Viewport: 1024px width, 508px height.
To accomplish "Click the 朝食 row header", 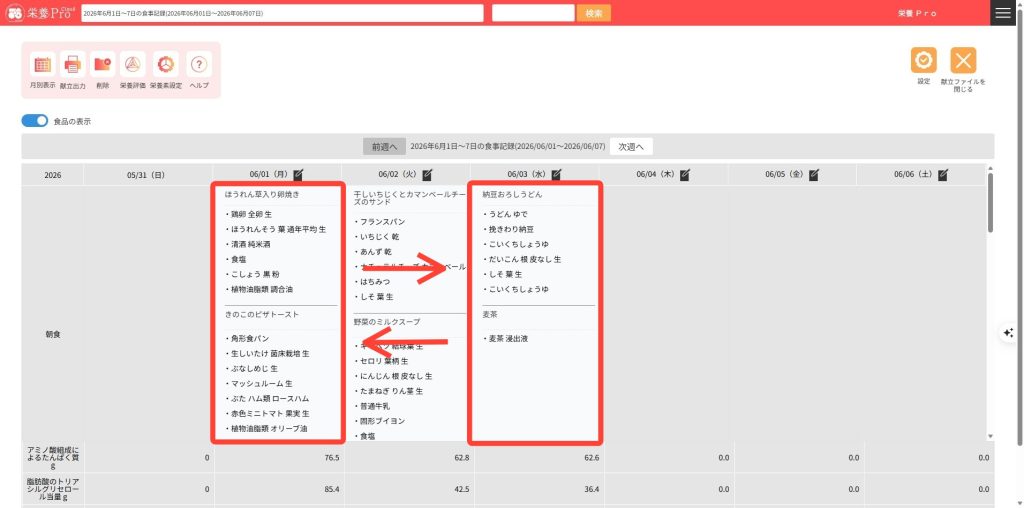I will click(53, 334).
